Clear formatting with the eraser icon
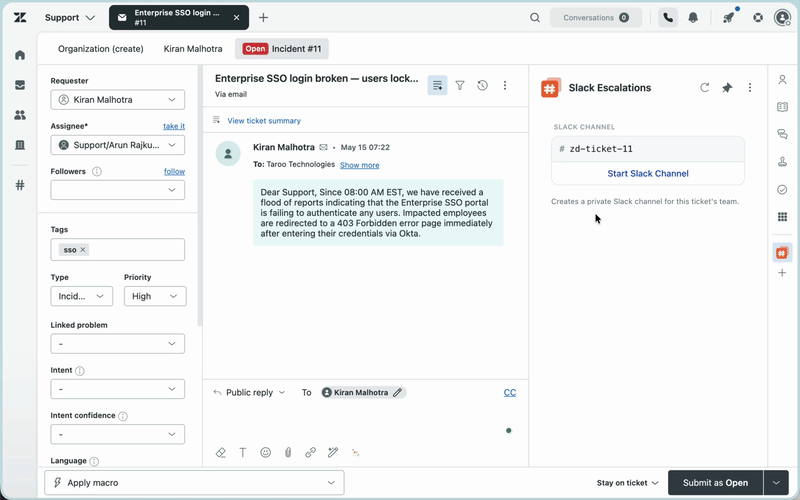The height and width of the screenshot is (500, 800). pos(220,453)
